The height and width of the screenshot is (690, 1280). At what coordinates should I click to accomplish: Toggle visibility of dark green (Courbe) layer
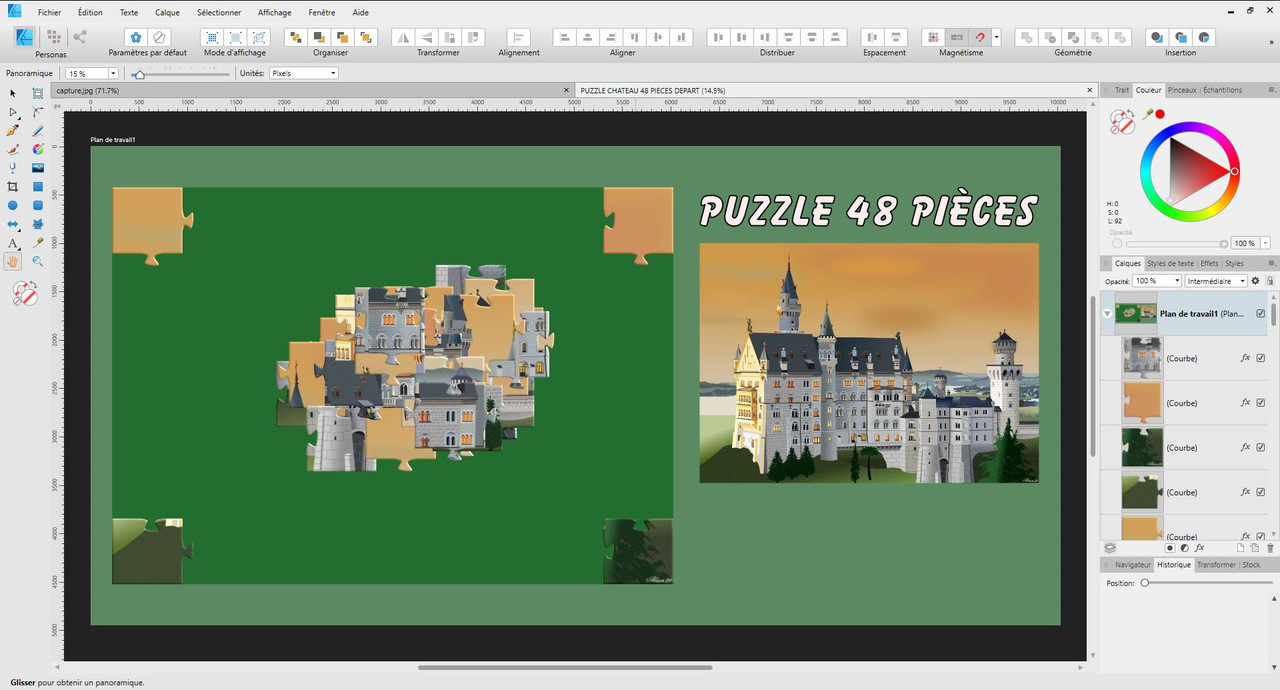pos(1260,447)
